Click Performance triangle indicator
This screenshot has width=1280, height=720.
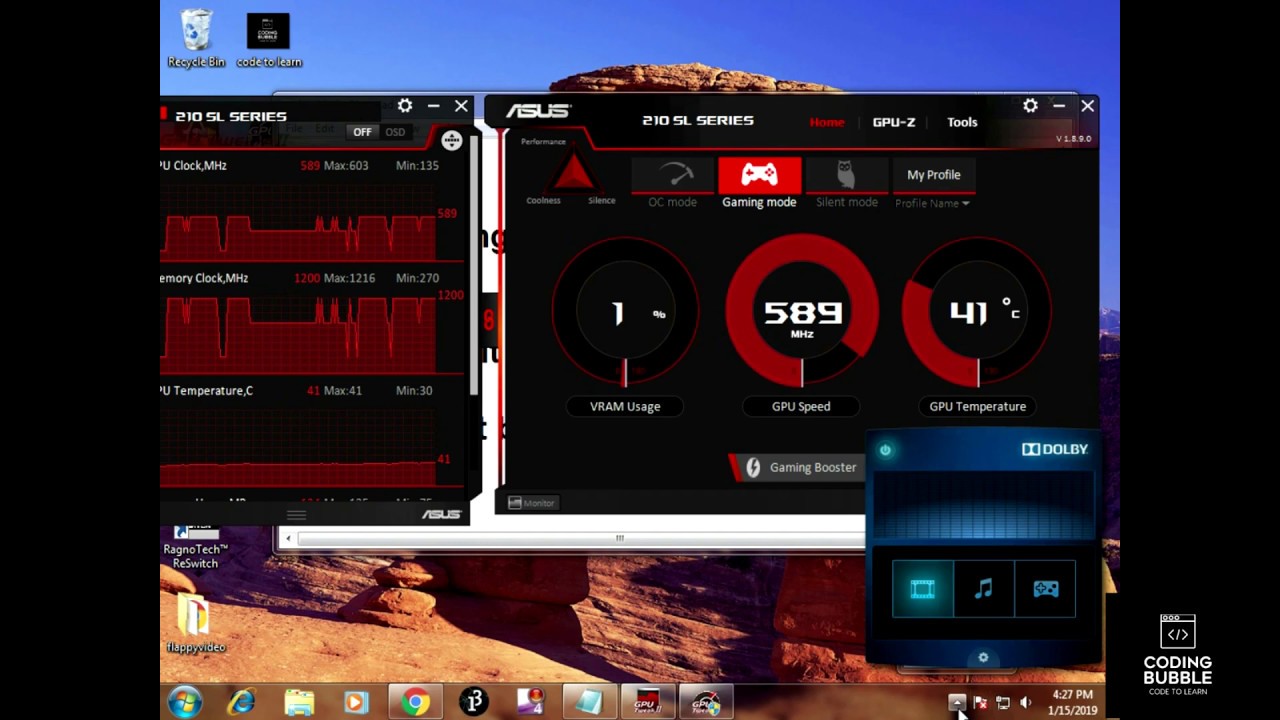(x=573, y=172)
